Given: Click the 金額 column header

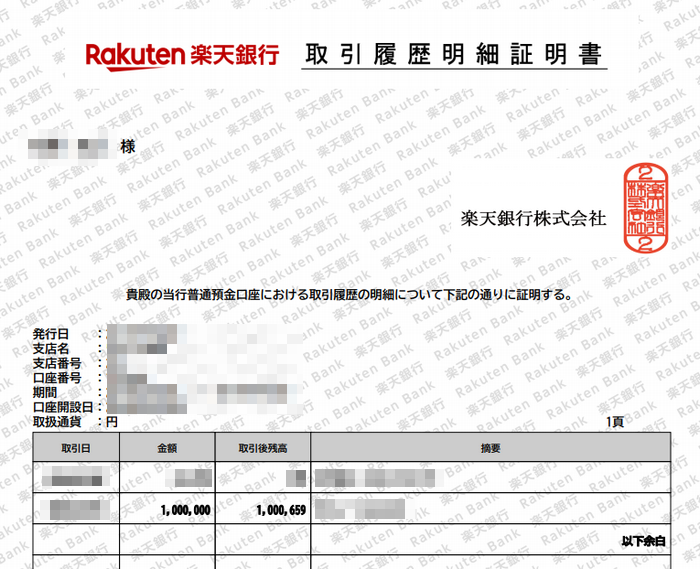Looking at the screenshot, I should (167, 448).
